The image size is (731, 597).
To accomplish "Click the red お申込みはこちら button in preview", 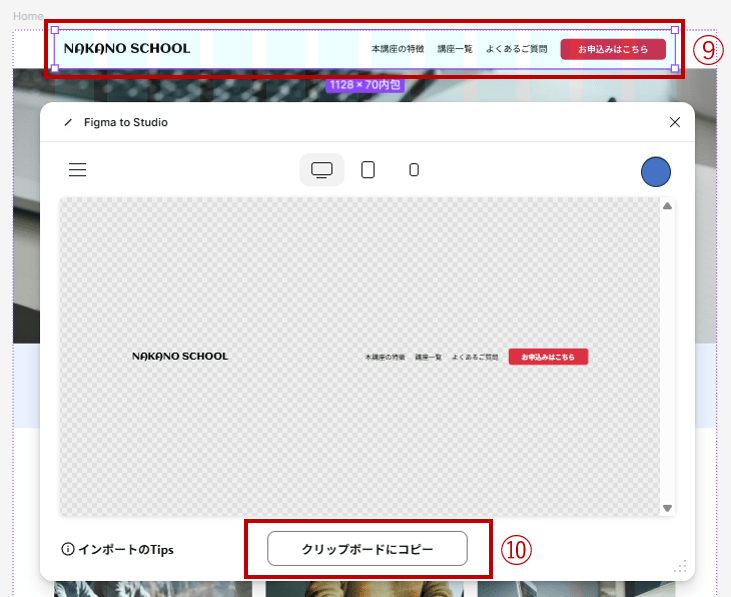I will (548, 357).
